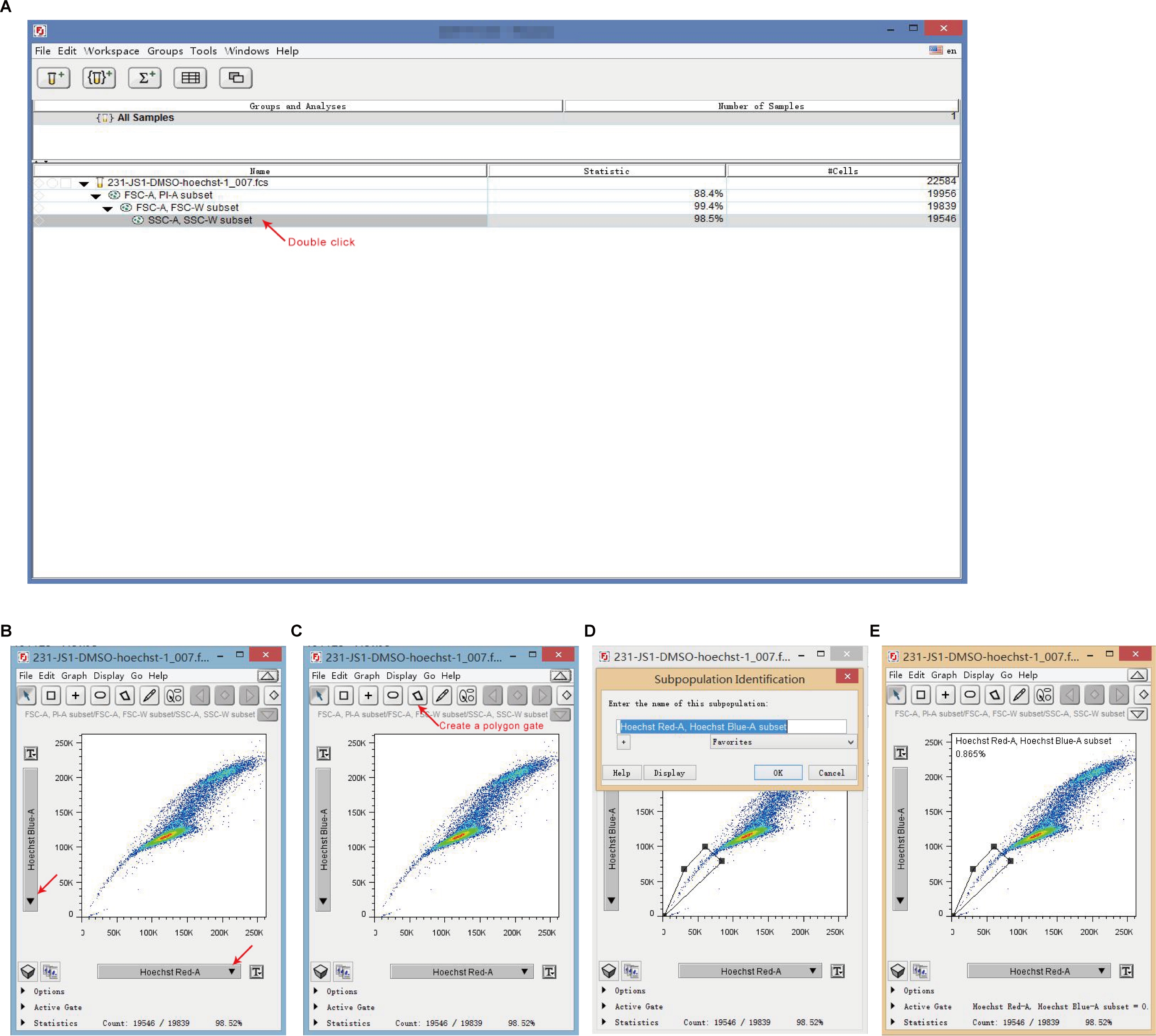
Task: Select polygon gate tool marked by red annotation
Action: coord(417,695)
